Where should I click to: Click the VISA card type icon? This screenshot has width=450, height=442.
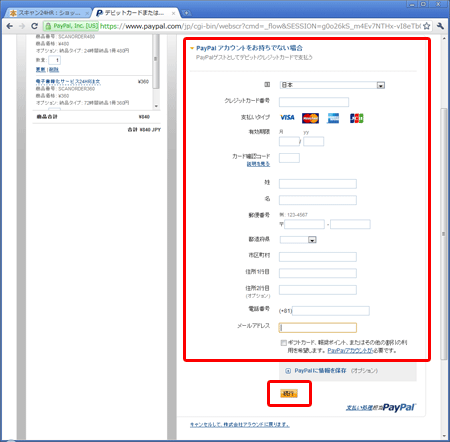click(287, 118)
